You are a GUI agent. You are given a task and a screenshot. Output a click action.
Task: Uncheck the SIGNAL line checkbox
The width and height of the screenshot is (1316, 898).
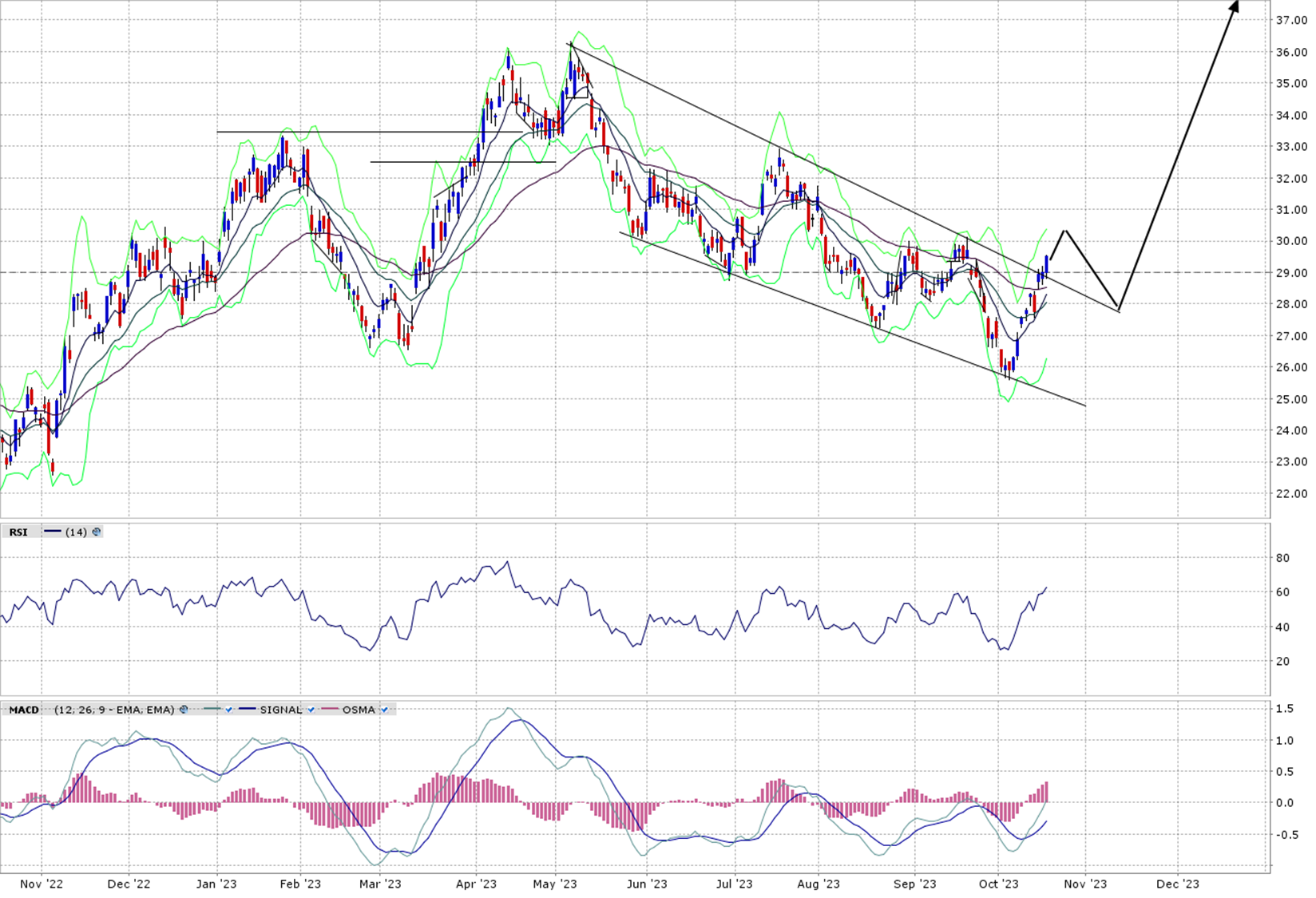(311, 709)
